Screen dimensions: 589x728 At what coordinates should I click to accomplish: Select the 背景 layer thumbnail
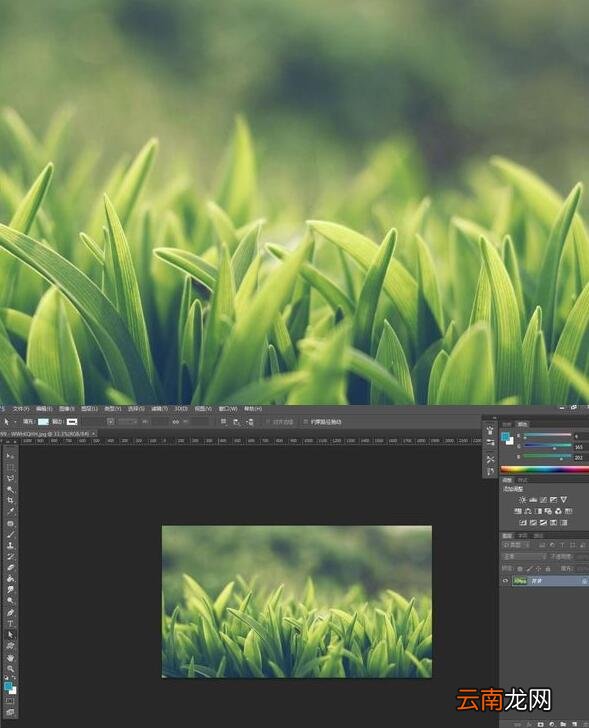520,581
